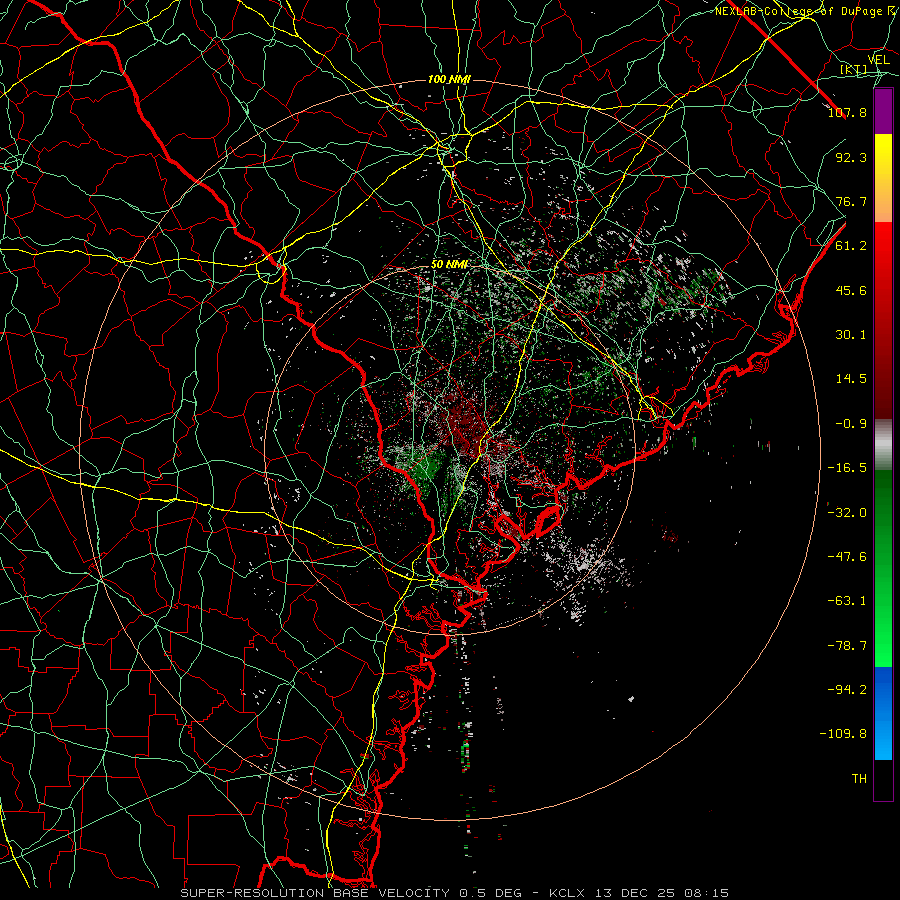Click the [KT] units label
Screen dimensions: 900x900
(x=854, y=69)
